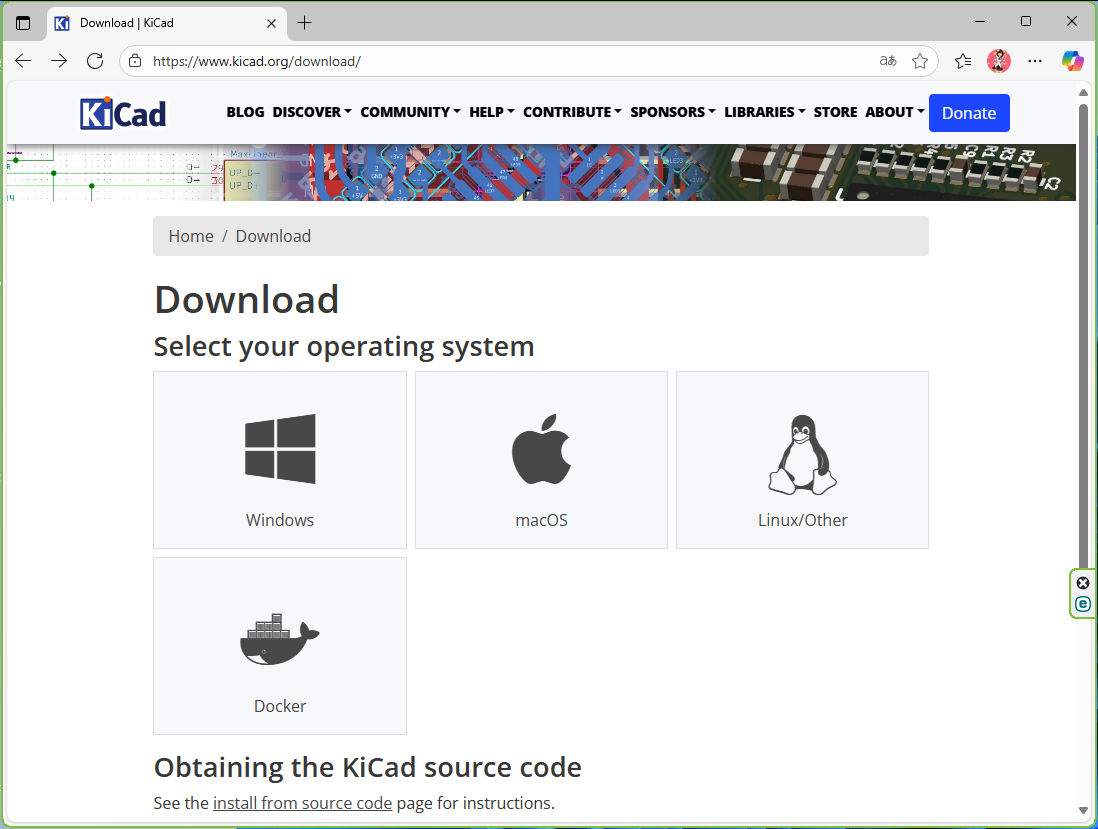Viewport: 1098px width, 829px height.
Task: Open Copilot in the browser toolbar
Action: 1072,61
